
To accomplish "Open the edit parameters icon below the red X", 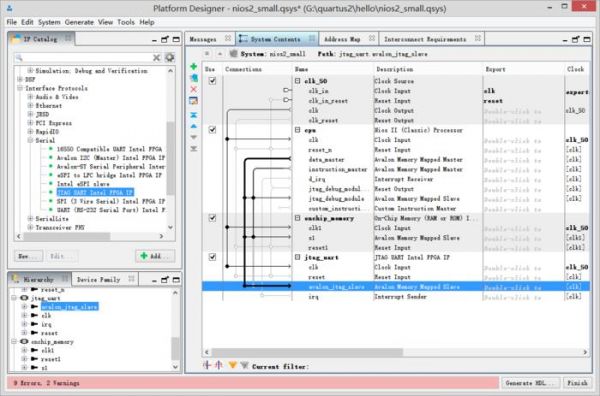I will (x=194, y=101).
